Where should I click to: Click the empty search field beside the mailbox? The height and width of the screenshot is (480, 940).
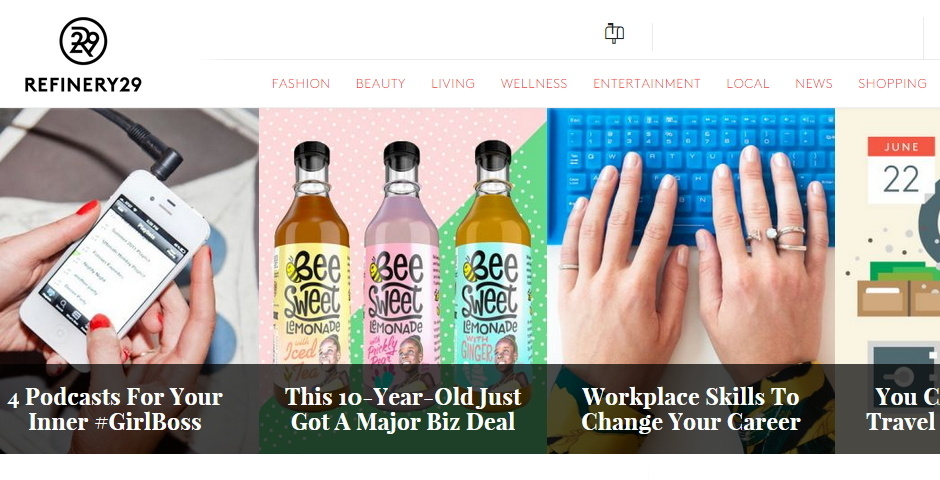coord(788,37)
